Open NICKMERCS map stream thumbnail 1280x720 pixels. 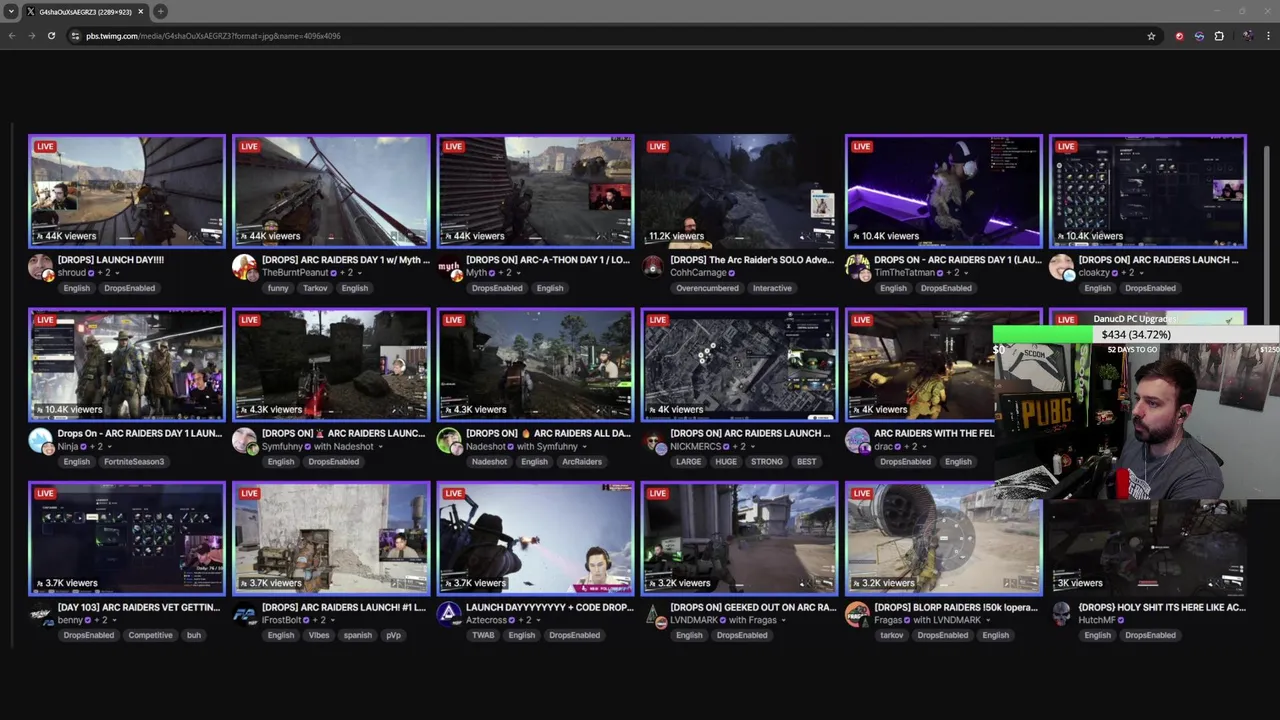(739, 364)
